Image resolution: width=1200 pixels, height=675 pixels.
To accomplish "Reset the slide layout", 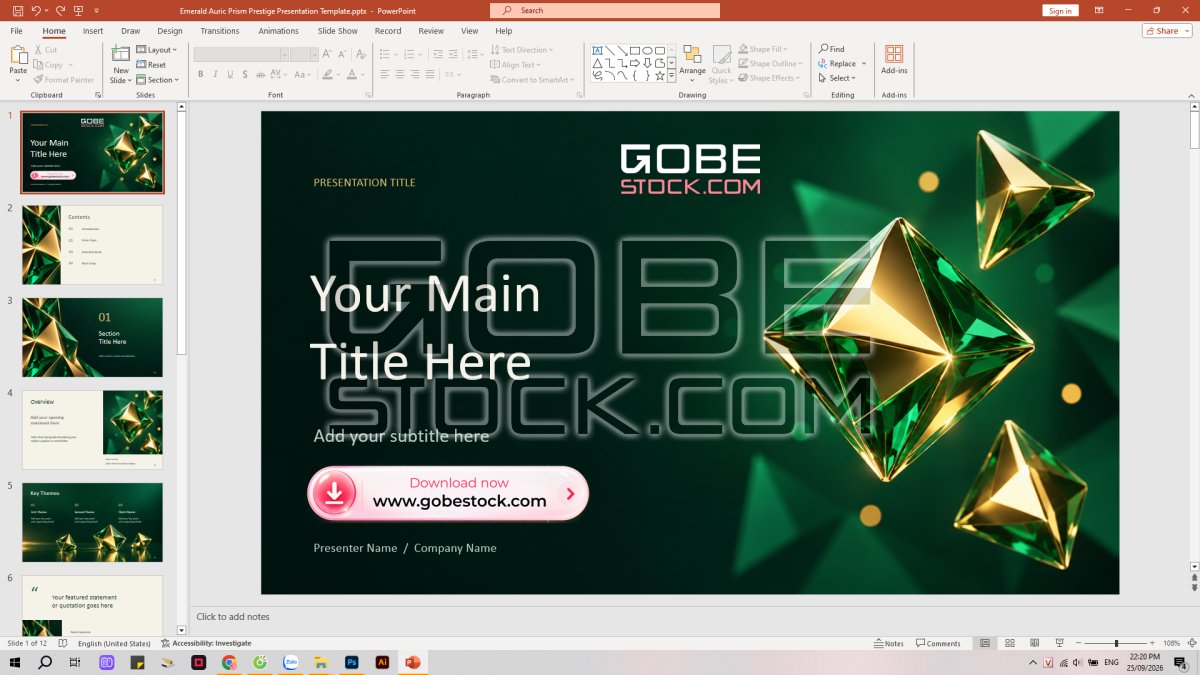I will click(x=151, y=65).
